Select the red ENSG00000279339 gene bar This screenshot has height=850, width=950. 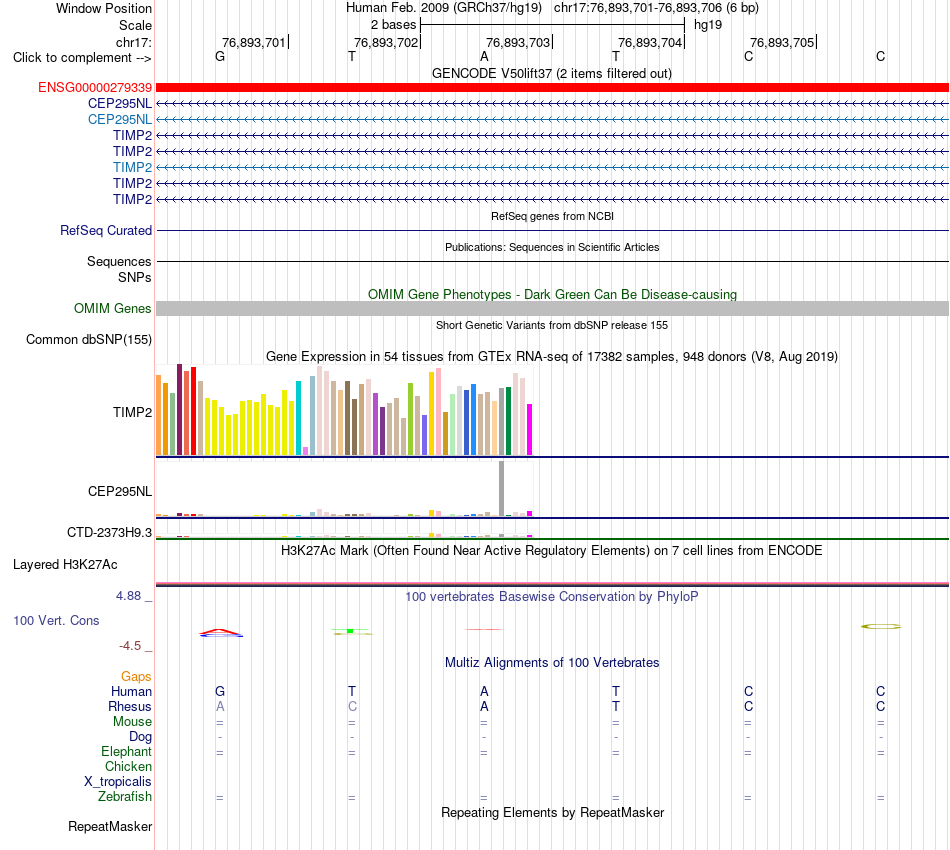[552, 88]
